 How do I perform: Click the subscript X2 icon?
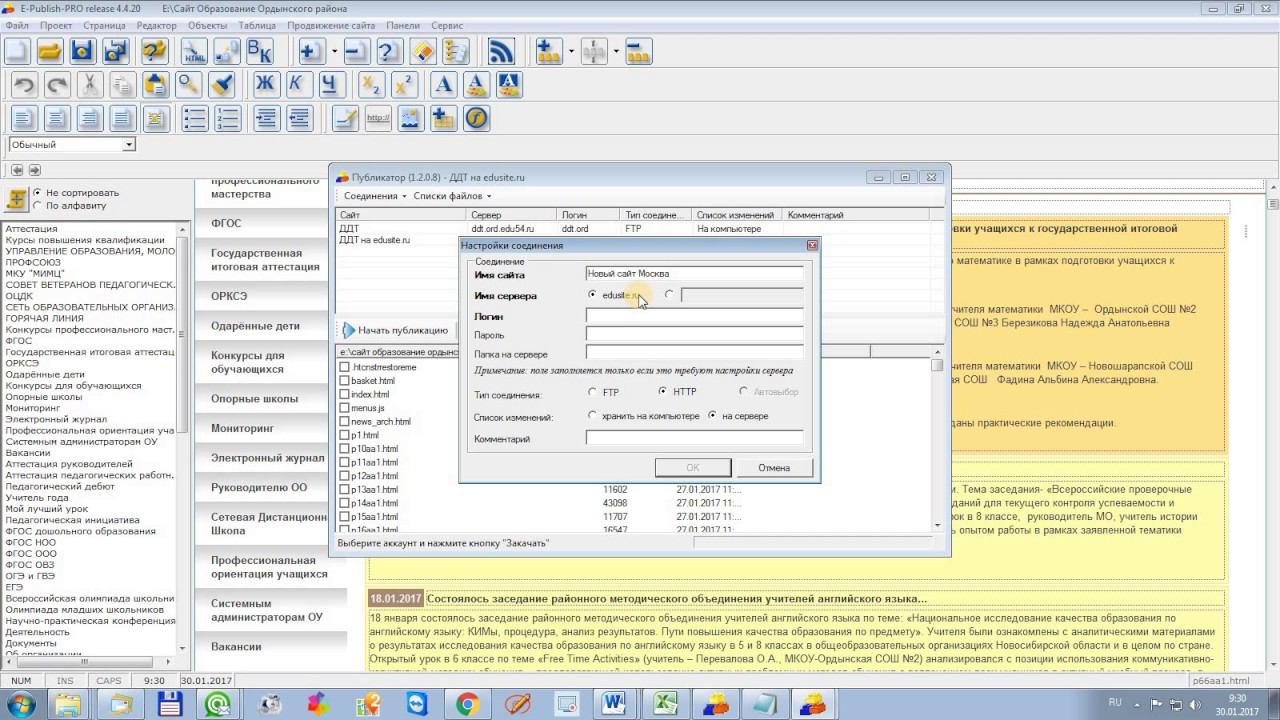tap(371, 85)
